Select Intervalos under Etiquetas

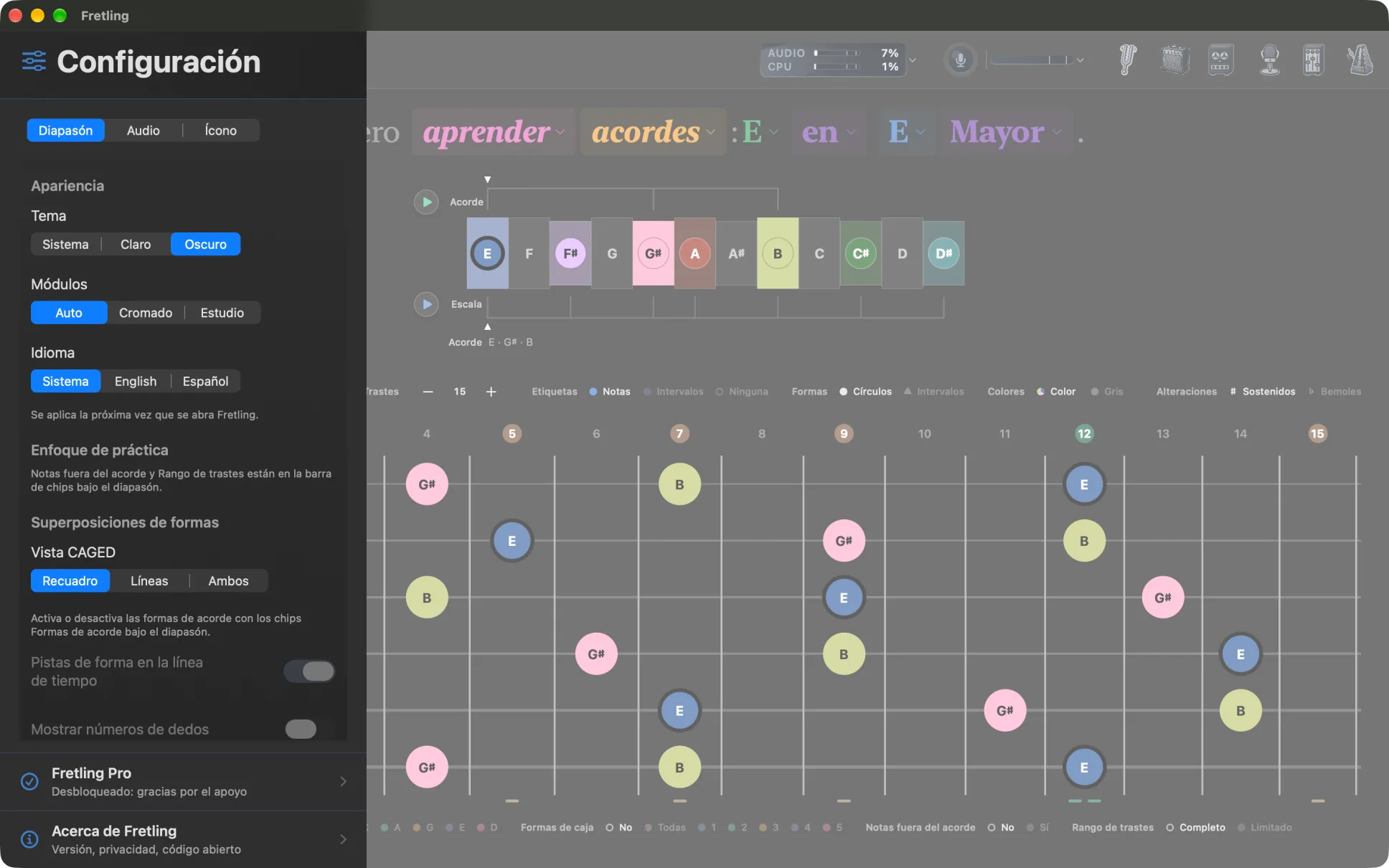(673, 392)
